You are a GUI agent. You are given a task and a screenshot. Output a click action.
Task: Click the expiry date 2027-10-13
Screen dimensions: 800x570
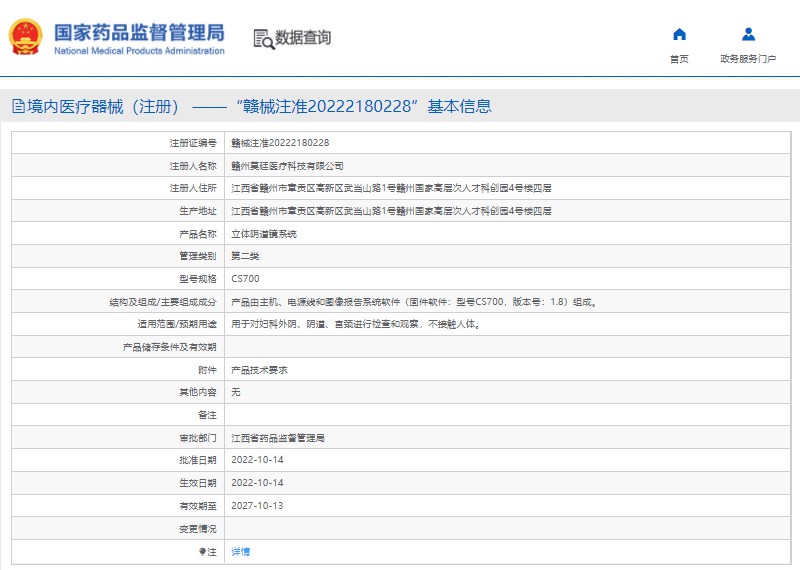point(257,506)
